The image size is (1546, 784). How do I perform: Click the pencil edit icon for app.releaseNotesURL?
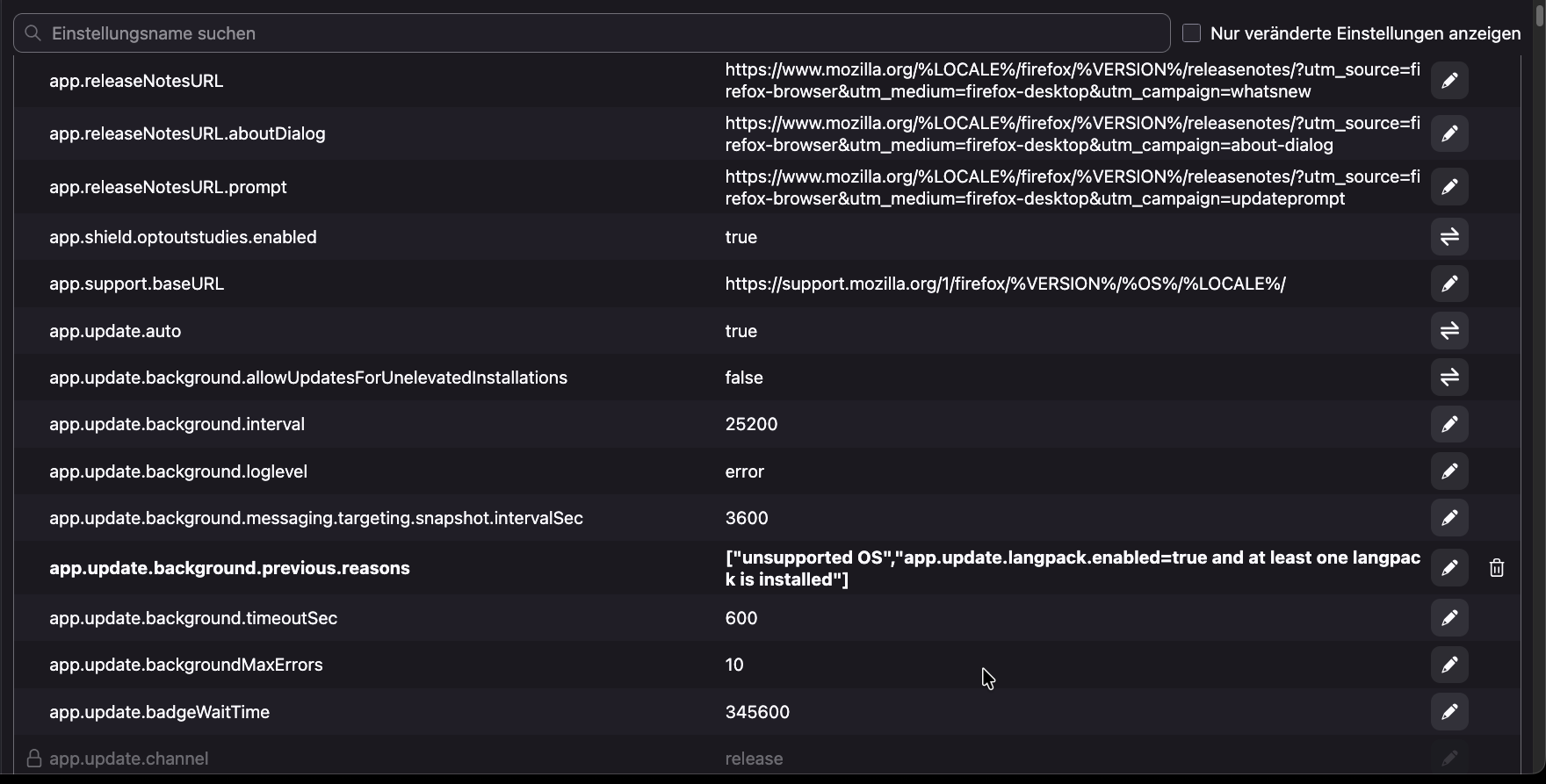pos(1449,81)
